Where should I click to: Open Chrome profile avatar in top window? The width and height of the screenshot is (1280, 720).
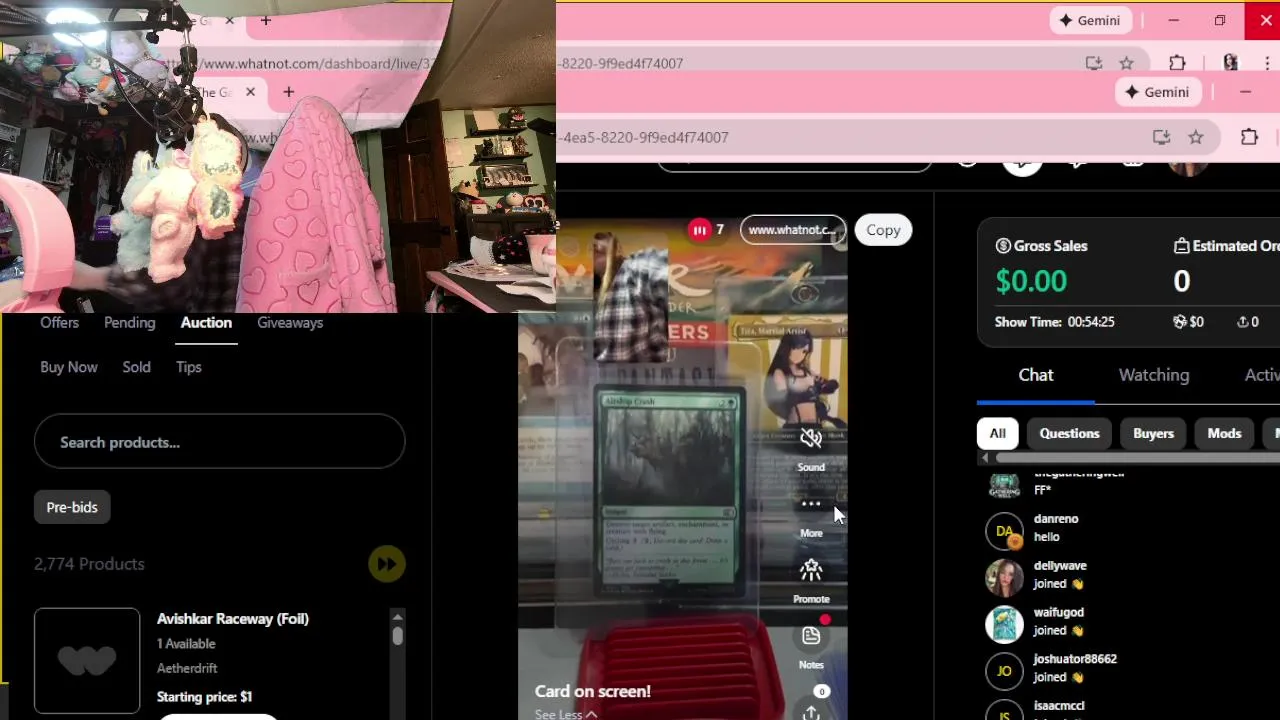point(1230,63)
